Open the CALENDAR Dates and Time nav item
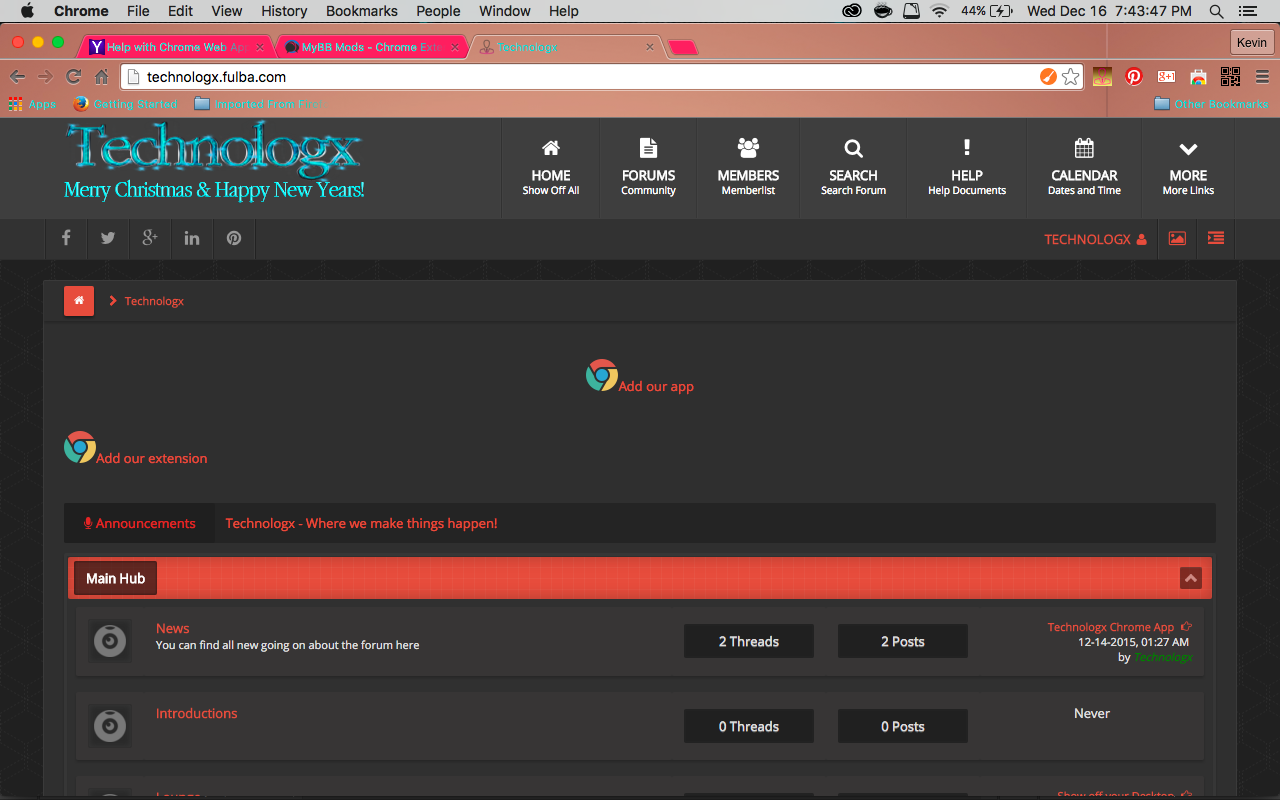Viewport: 1280px width, 800px height. pyautogui.click(x=1085, y=168)
